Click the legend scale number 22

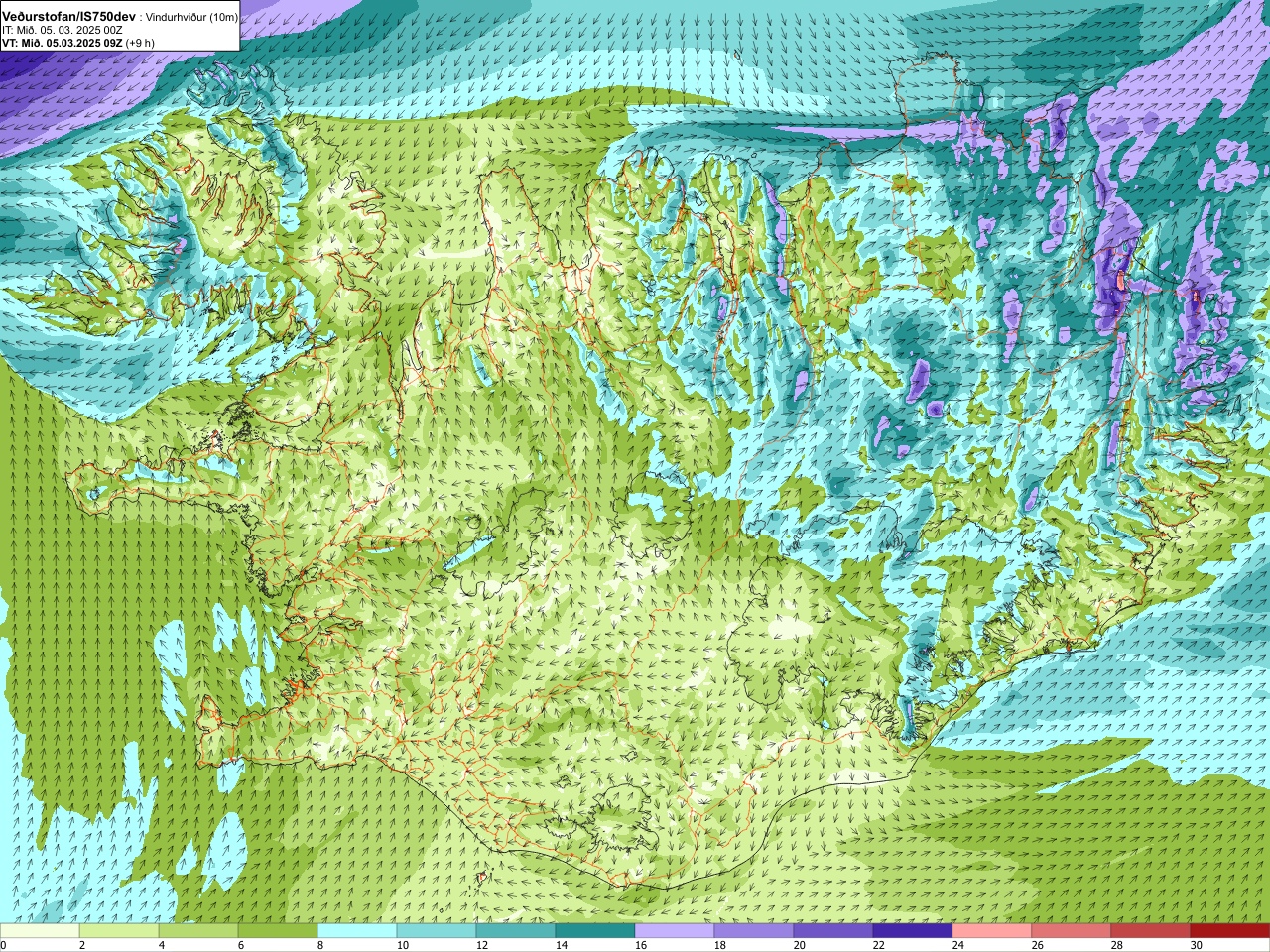879,945
